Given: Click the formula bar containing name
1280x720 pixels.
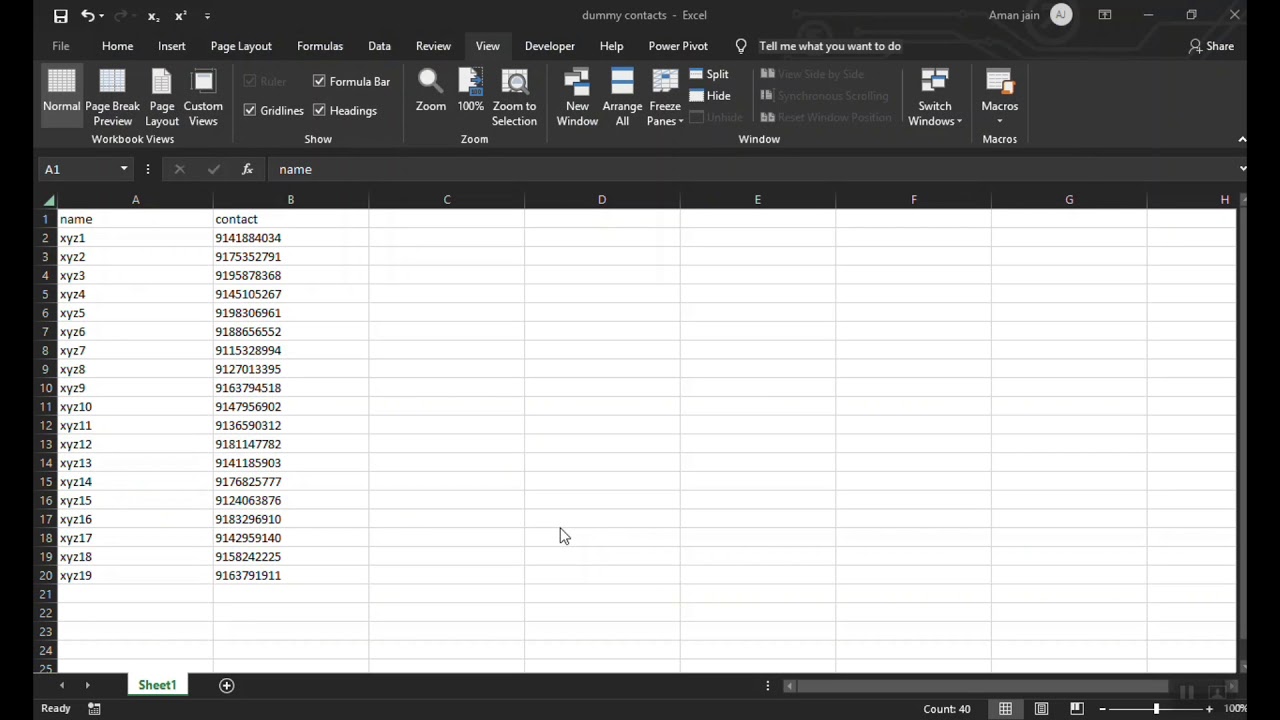Looking at the screenshot, I should tap(750, 169).
